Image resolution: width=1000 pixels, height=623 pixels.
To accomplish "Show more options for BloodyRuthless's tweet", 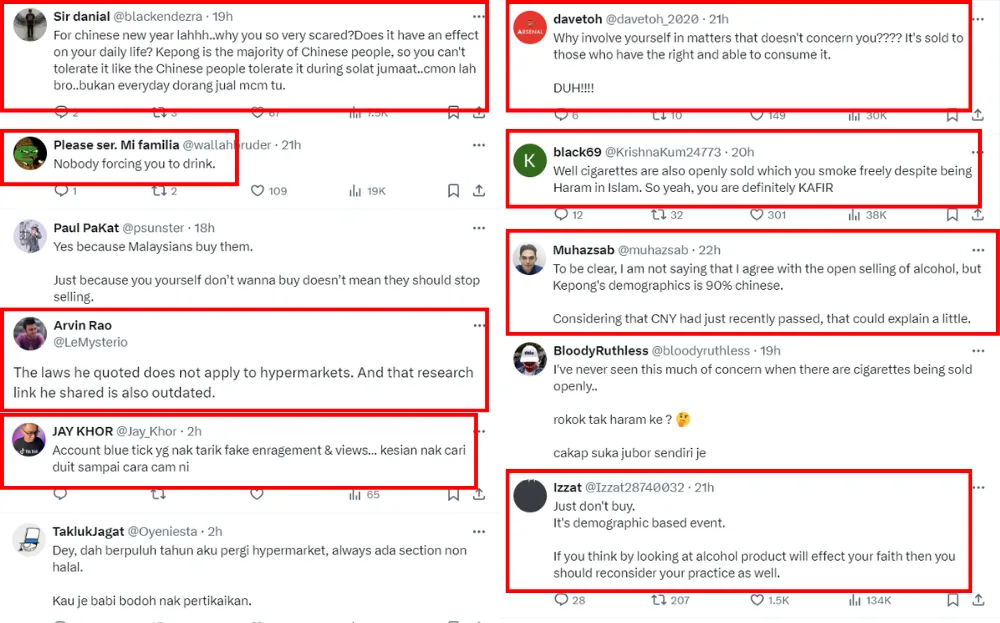I will [978, 351].
